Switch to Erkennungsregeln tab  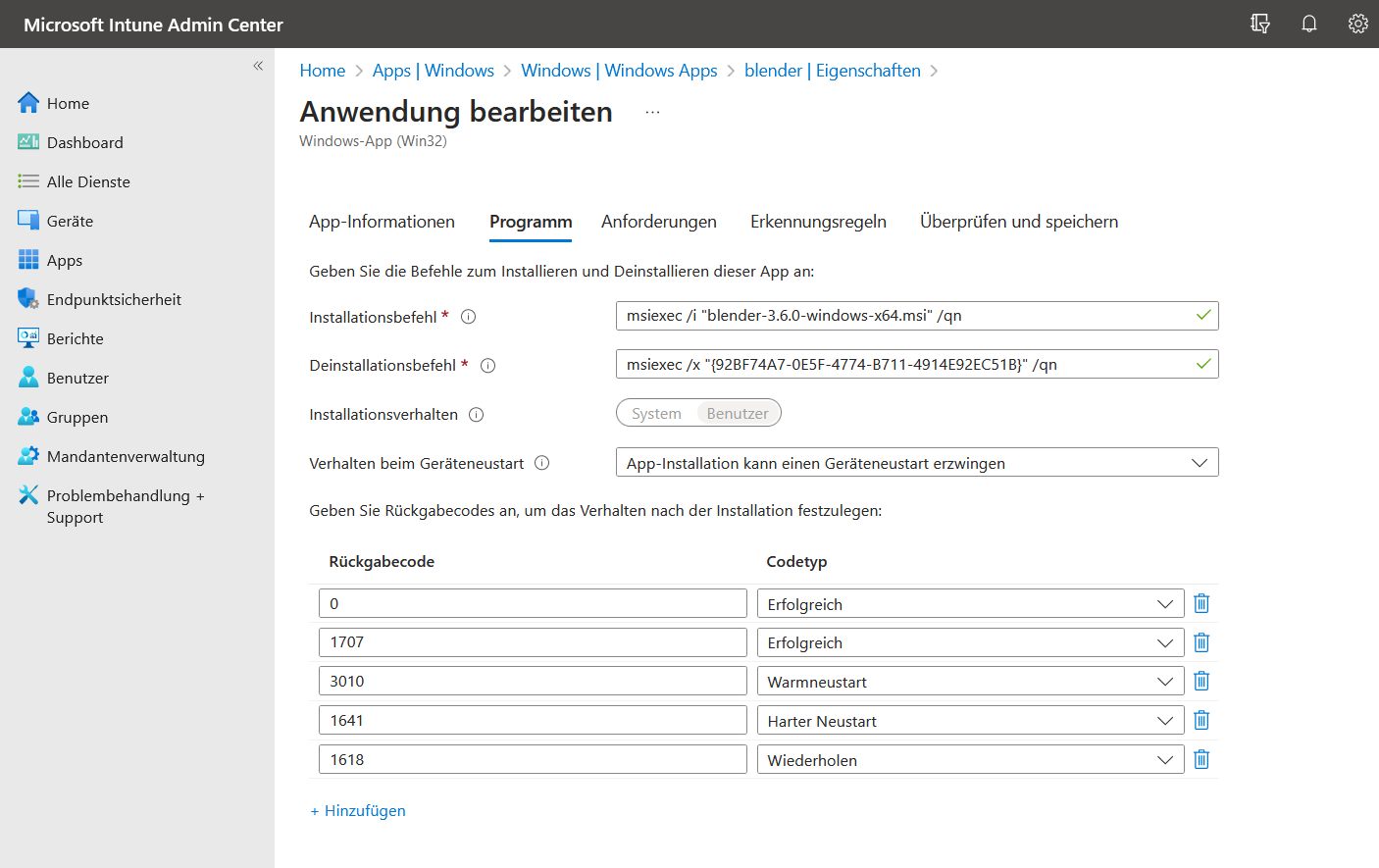(818, 222)
